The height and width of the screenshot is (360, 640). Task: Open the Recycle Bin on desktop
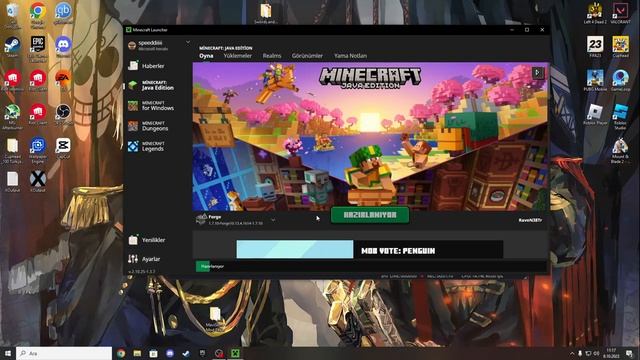pyautogui.click(x=12, y=14)
